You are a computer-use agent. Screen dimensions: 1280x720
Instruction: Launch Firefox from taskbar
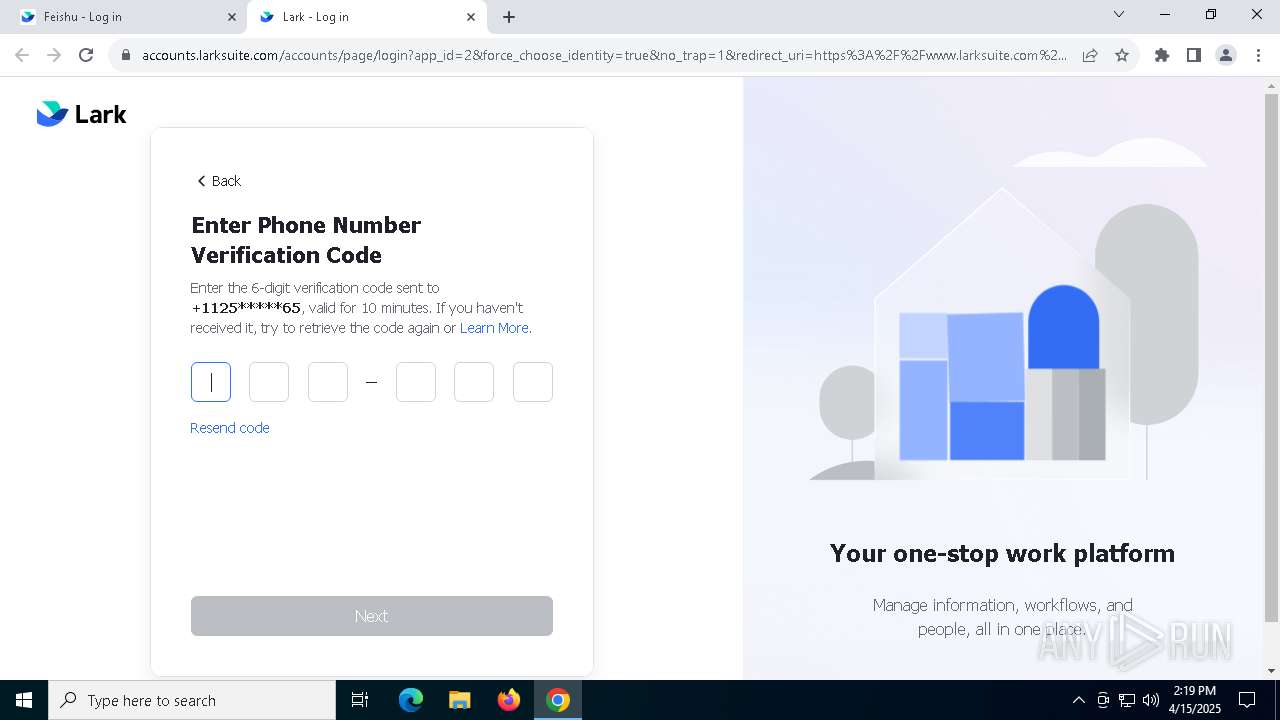[509, 700]
